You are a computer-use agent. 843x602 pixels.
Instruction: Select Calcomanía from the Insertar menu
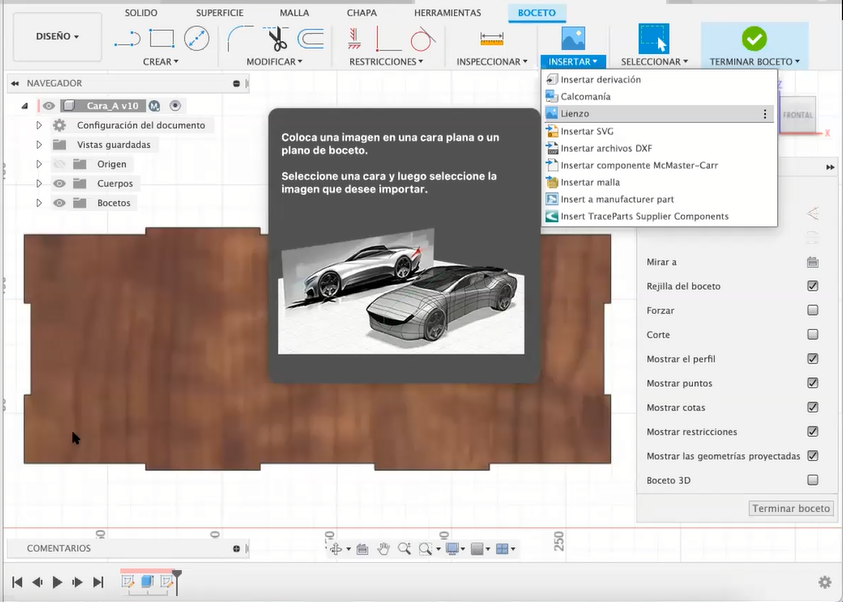[585, 97]
